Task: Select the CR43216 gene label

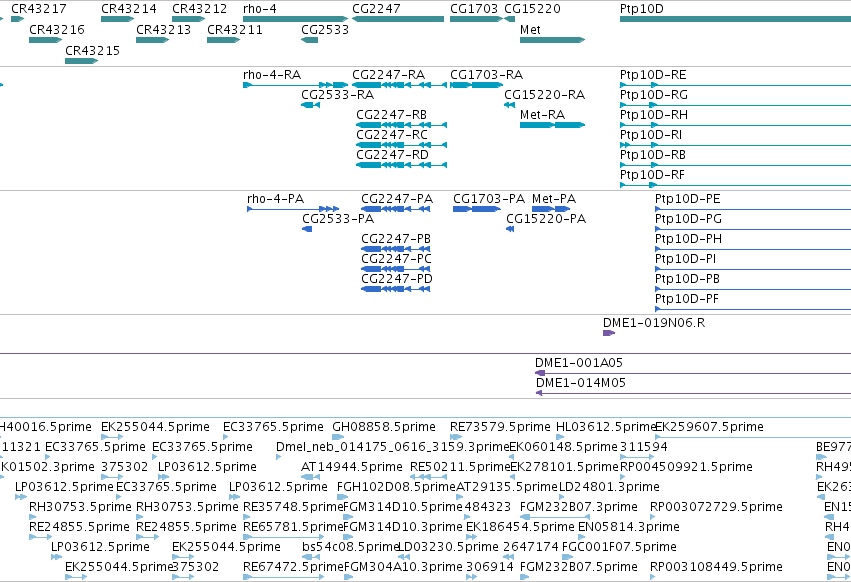Action: tap(57, 29)
